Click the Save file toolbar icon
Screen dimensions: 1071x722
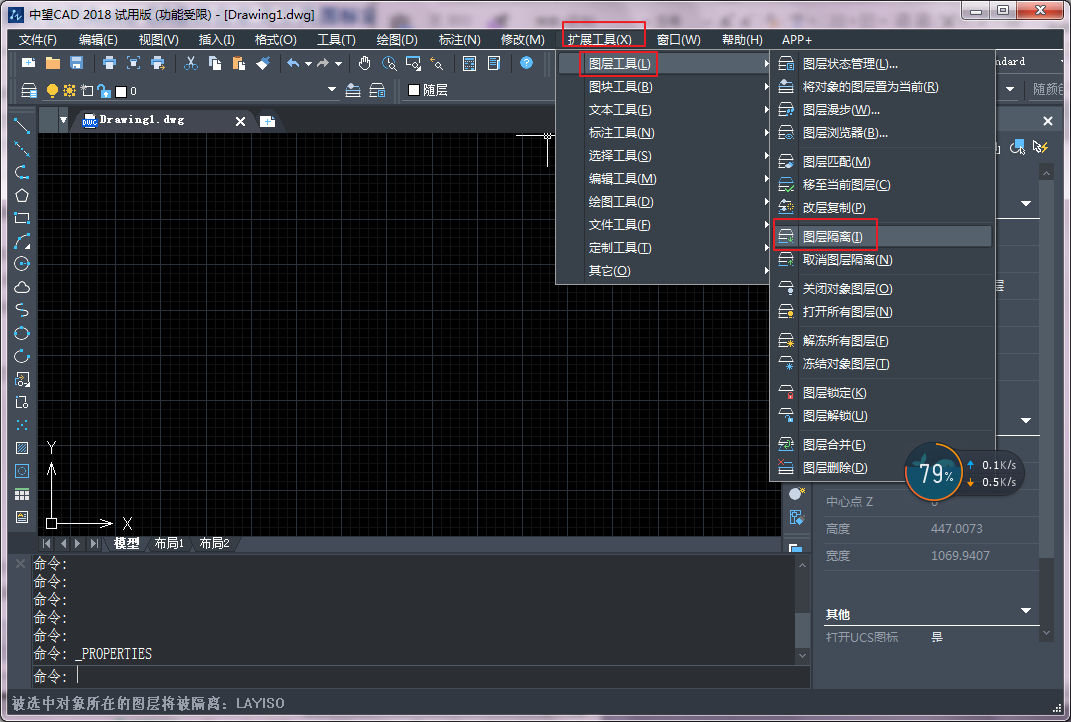pos(76,63)
